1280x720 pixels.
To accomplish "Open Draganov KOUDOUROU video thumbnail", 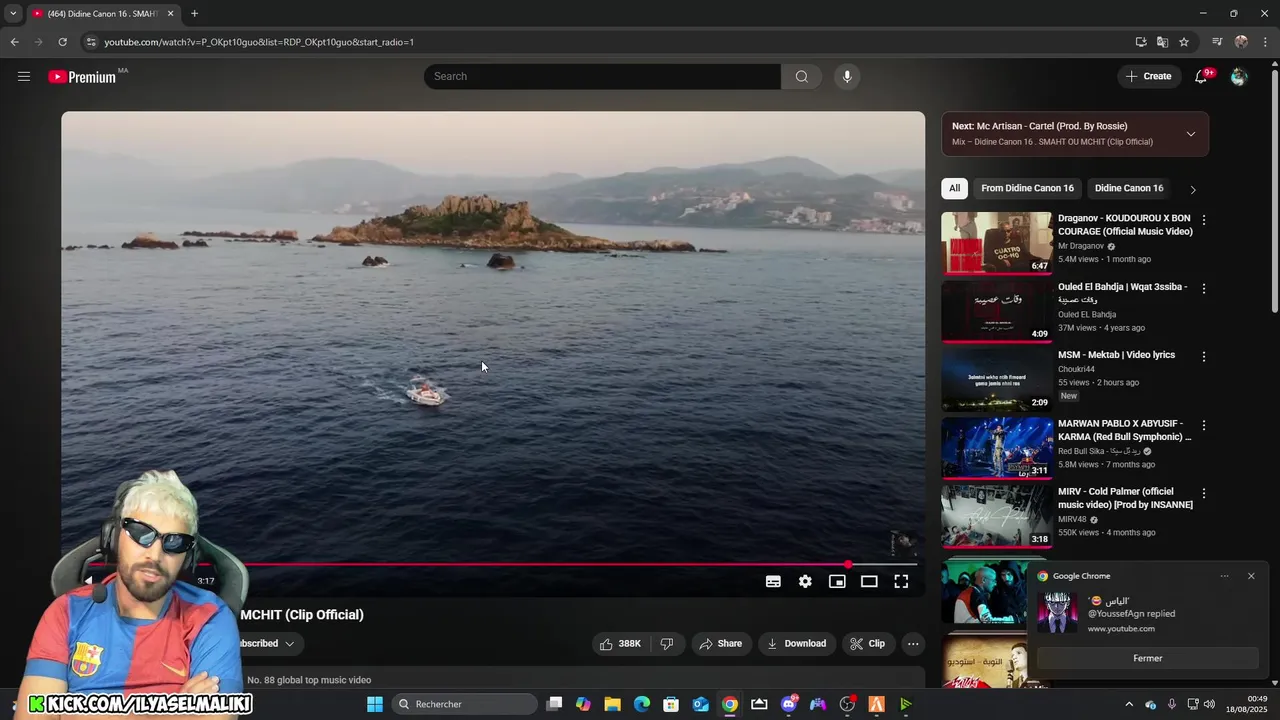I will tap(996, 242).
